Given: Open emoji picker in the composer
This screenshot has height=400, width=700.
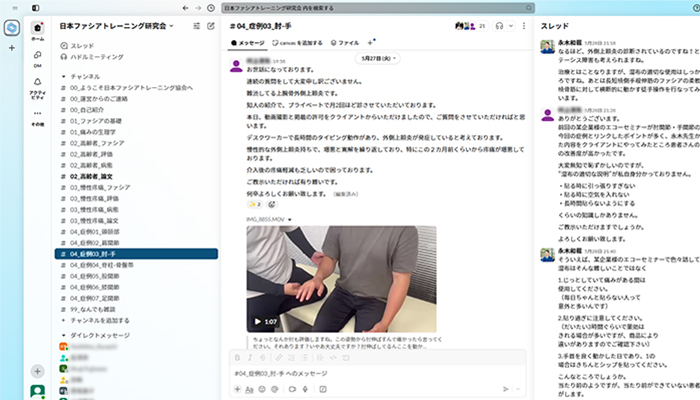Looking at the screenshot, I should [262, 389].
